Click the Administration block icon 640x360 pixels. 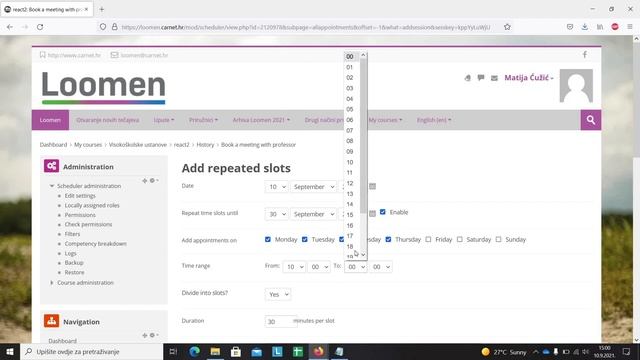coord(51,166)
